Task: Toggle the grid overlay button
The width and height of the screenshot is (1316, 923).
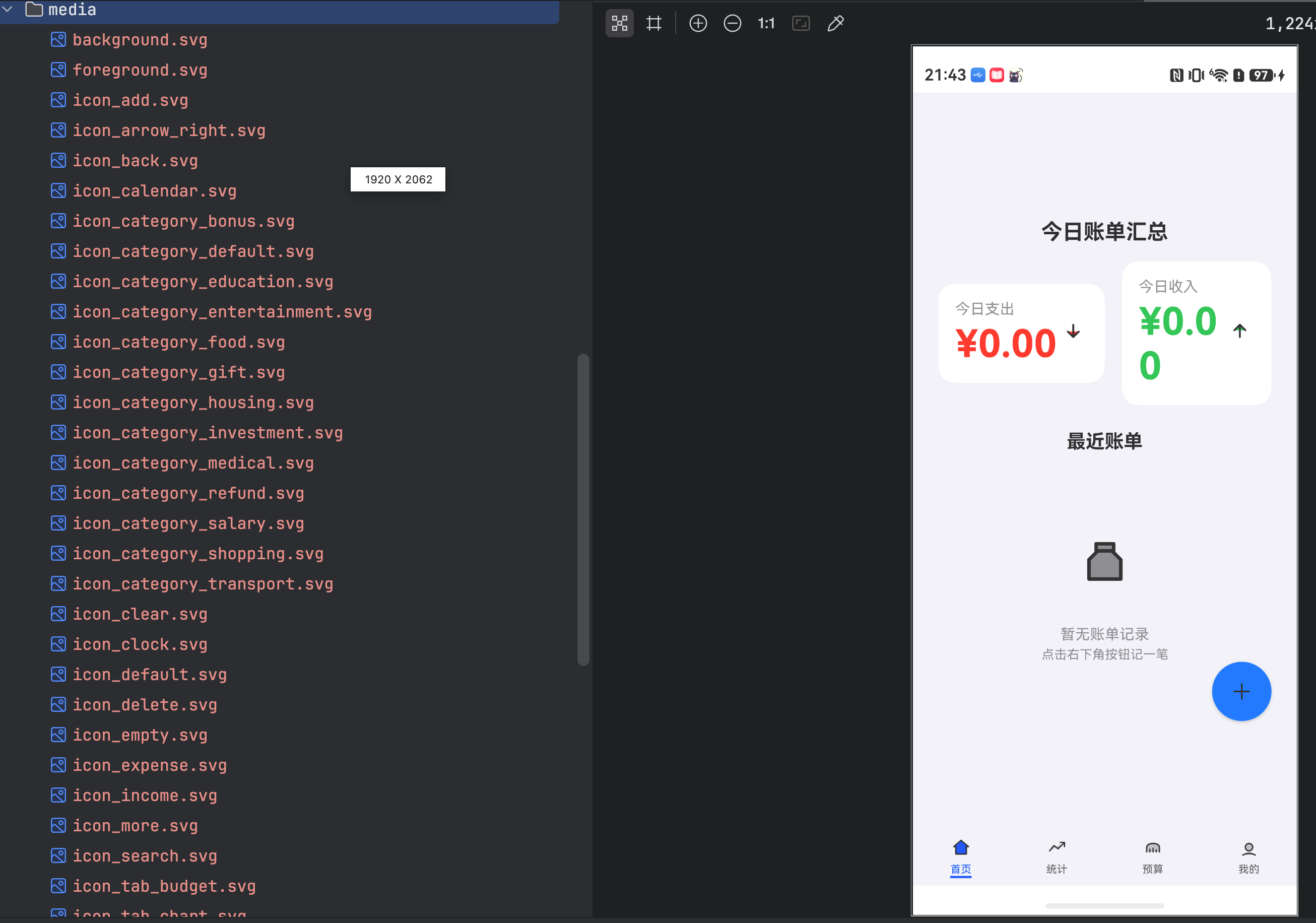Action: (654, 24)
